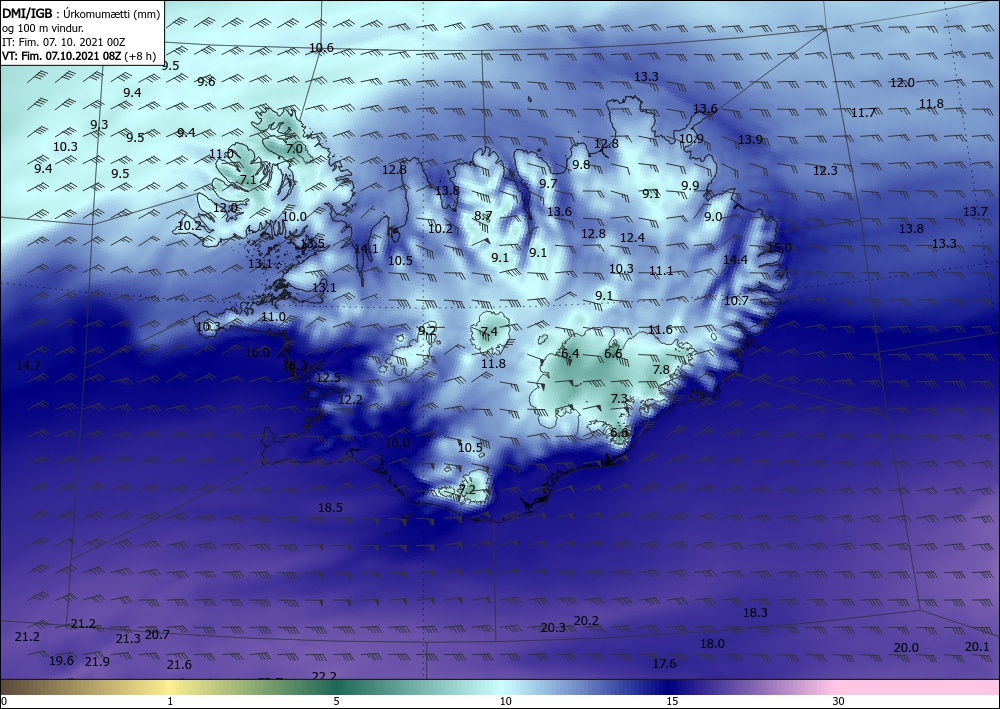Viewport: 1000px width, 709px height.
Task: Click the map value 9.2
Action: pos(427,331)
